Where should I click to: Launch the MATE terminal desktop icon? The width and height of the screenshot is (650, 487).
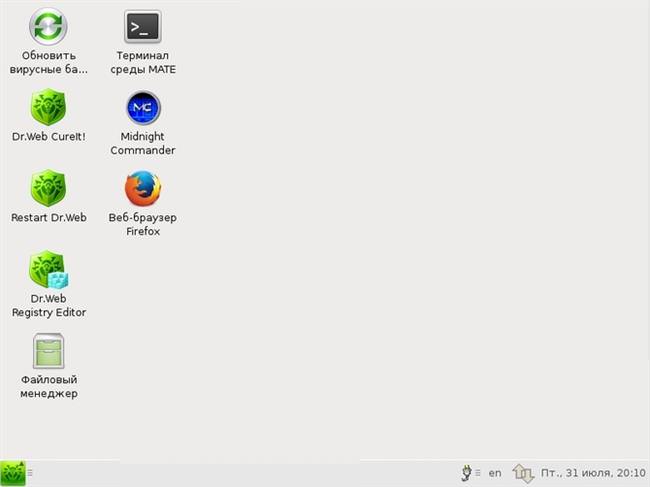[143, 27]
